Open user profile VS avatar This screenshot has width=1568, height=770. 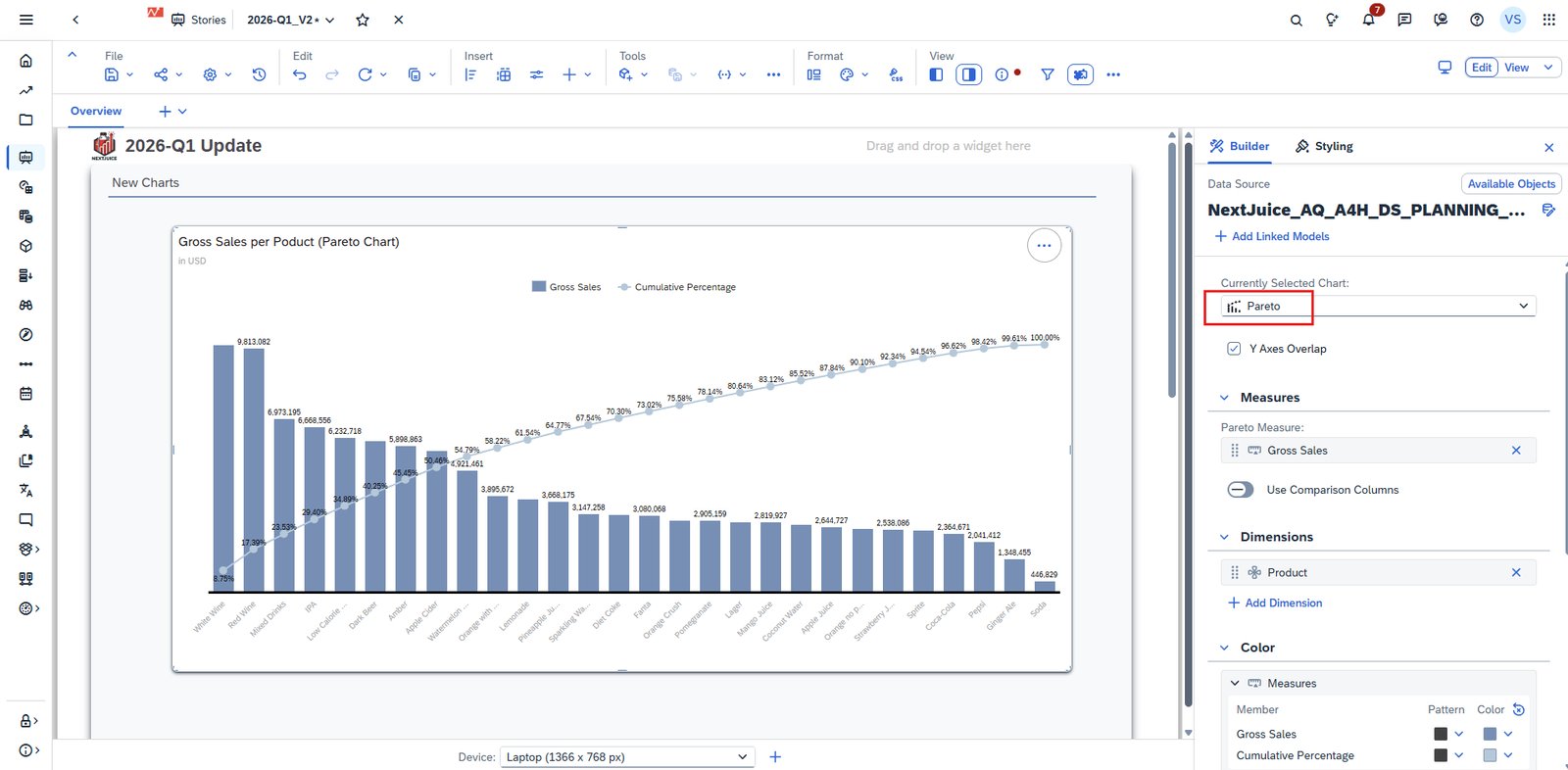click(1513, 20)
